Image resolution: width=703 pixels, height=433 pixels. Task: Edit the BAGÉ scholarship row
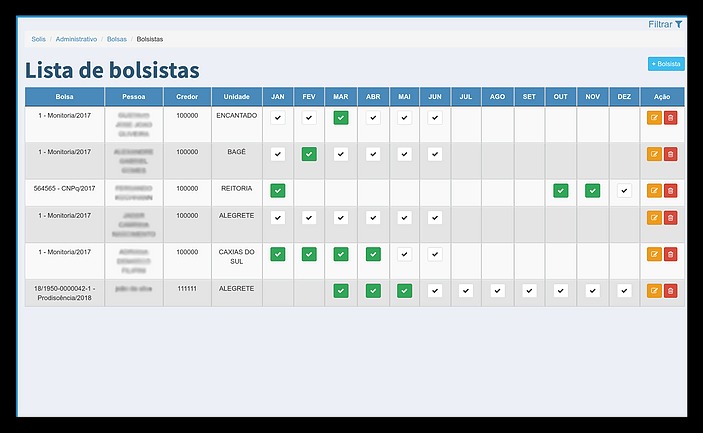[654, 154]
